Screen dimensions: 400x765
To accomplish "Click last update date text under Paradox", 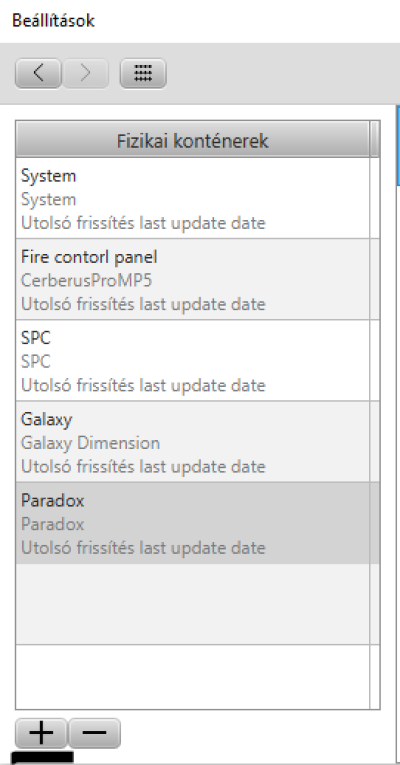I will (x=201, y=547).
